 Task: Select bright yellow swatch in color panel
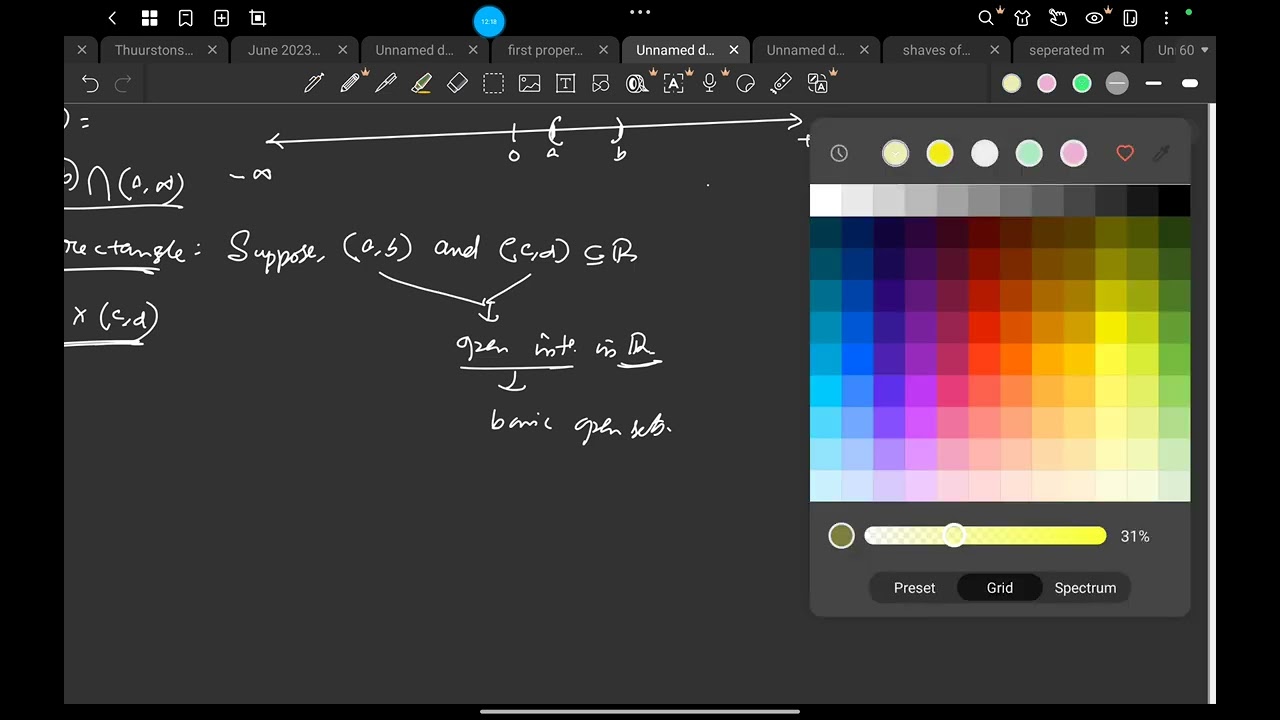(x=940, y=153)
